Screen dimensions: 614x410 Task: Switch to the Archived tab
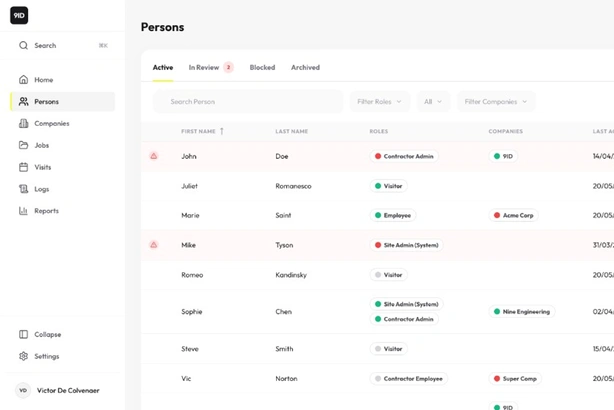click(x=305, y=67)
